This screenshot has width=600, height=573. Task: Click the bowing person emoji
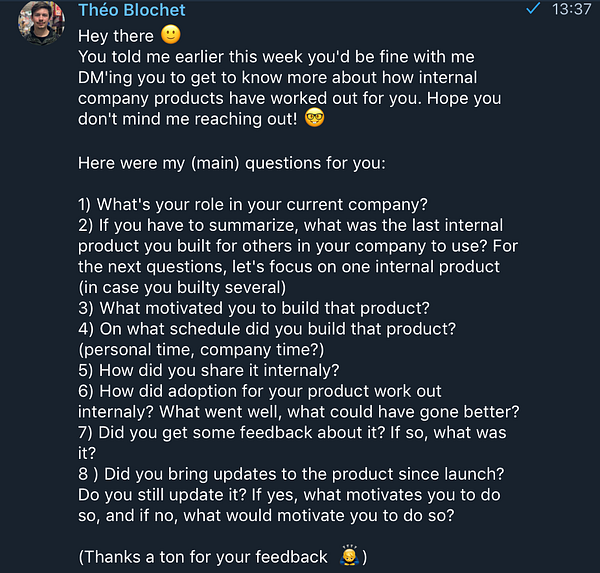[349, 557]
